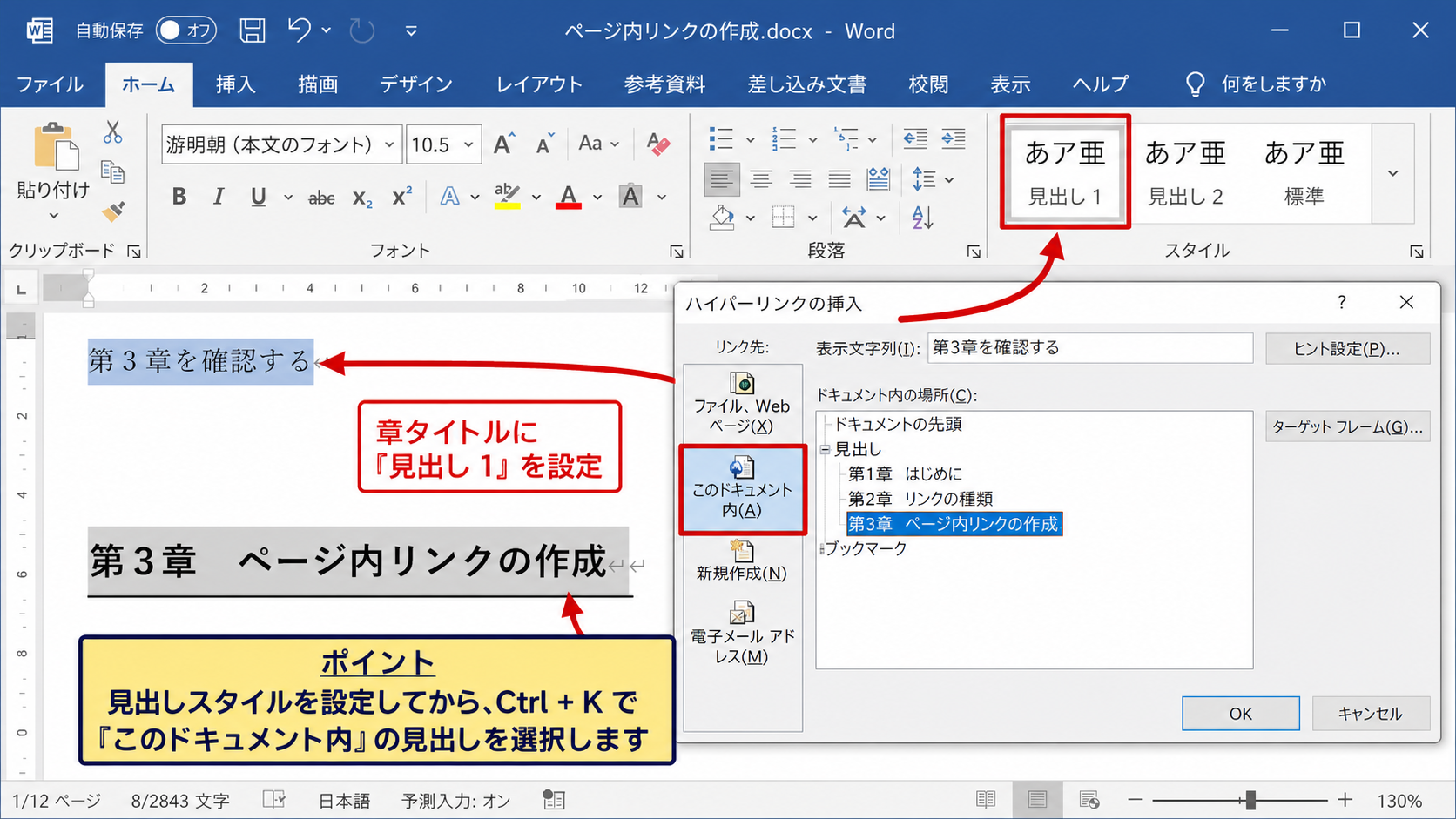Toggle Subscript x₂
Screen dimensions: 1456x819
pyautogui.click(x=362, y=198)
